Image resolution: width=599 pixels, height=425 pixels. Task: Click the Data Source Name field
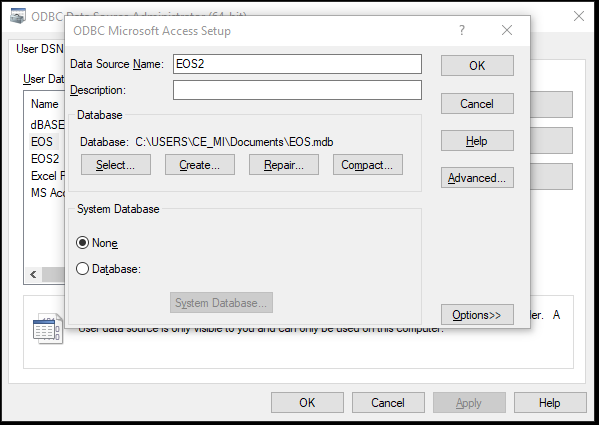[x=297, y=64]
